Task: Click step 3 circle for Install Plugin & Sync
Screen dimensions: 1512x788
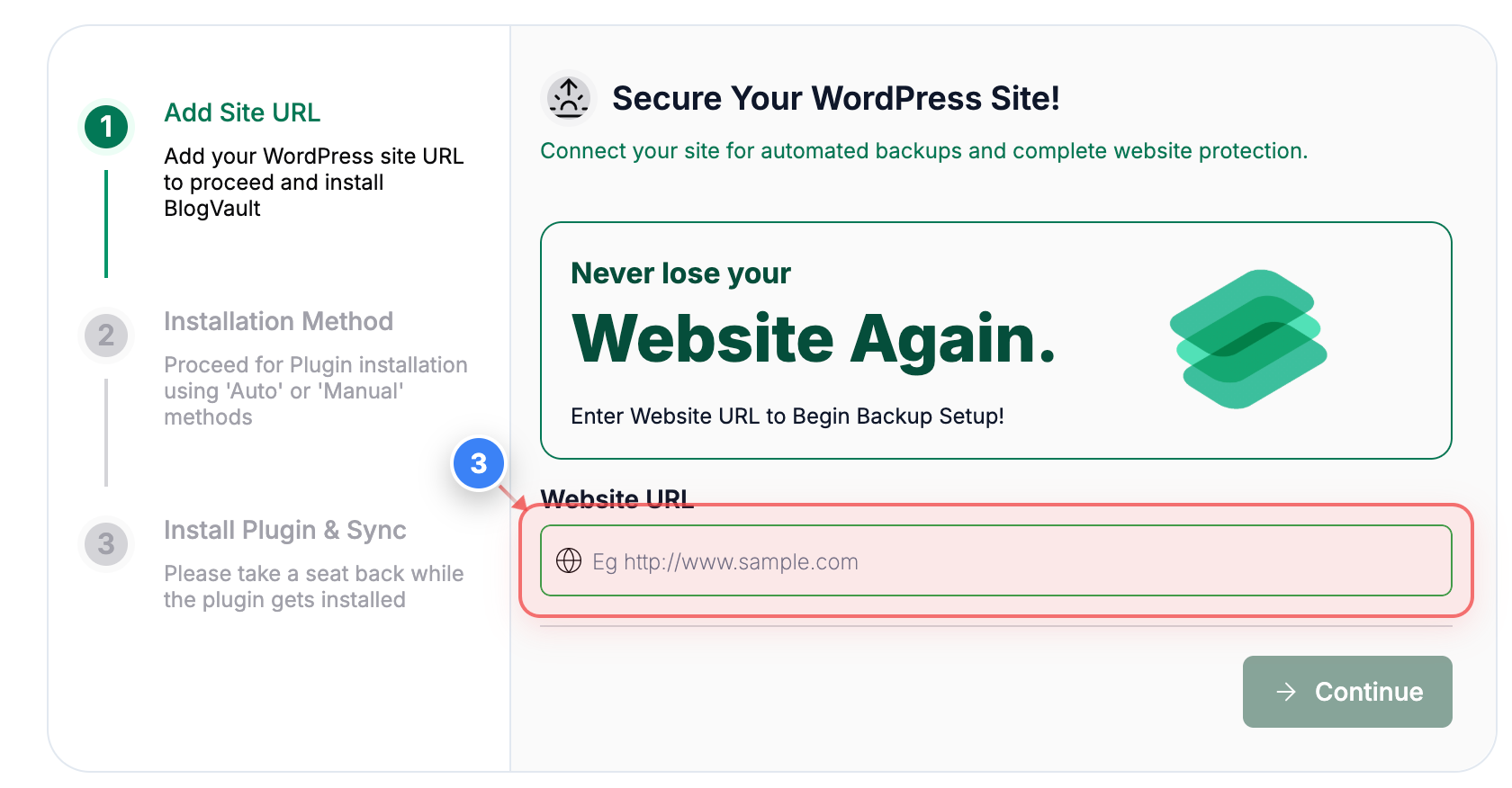Action: point(106,543)
